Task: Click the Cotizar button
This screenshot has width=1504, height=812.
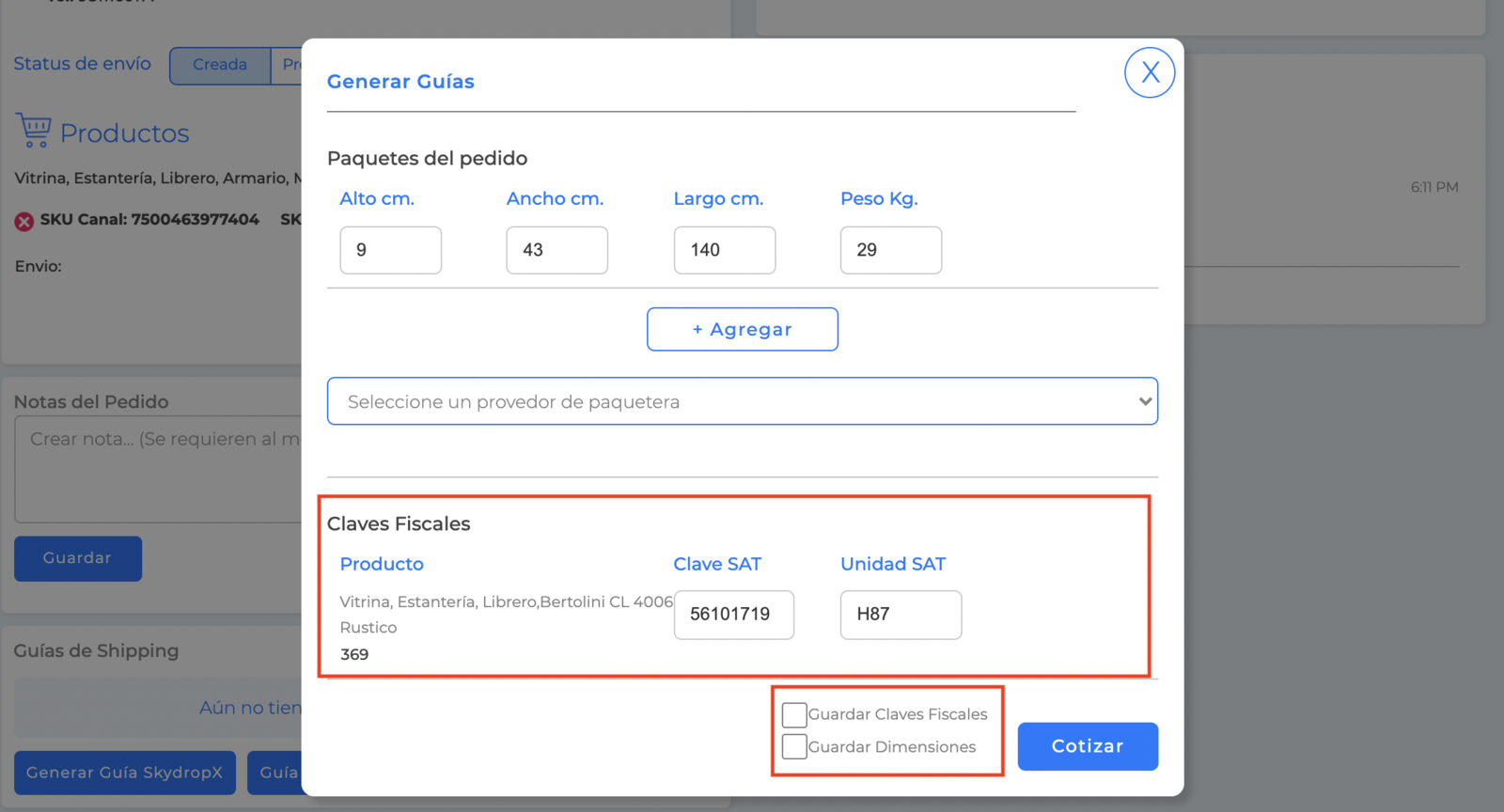Action: [1088, 746]
